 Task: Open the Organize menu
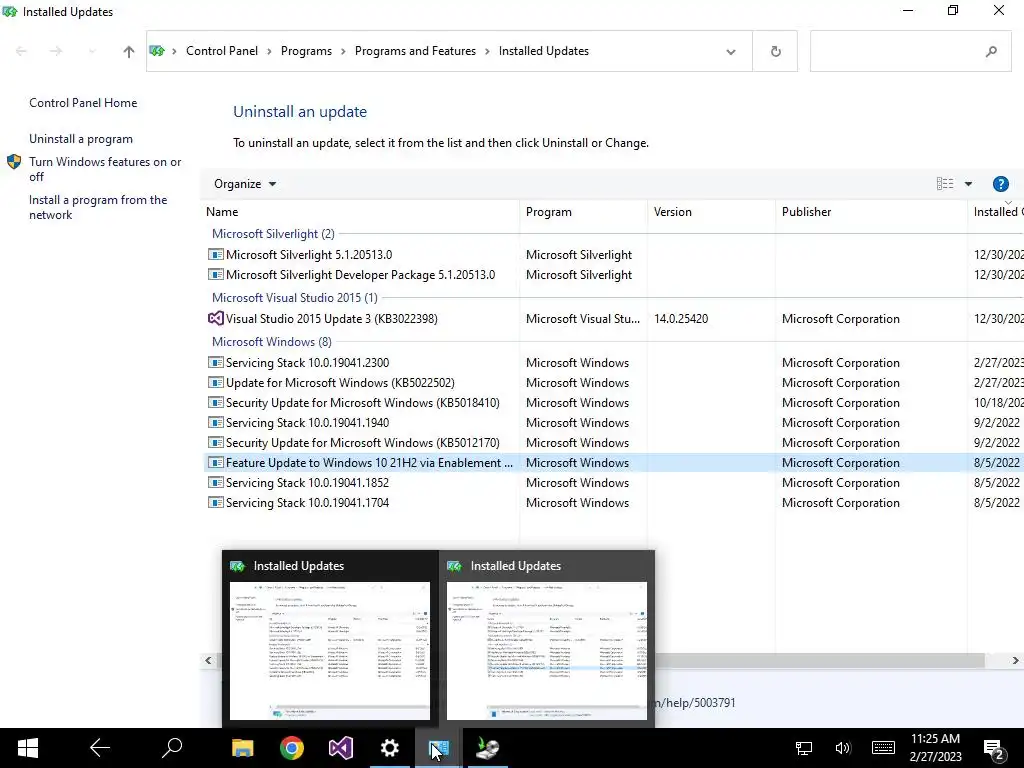pos(245,184)
